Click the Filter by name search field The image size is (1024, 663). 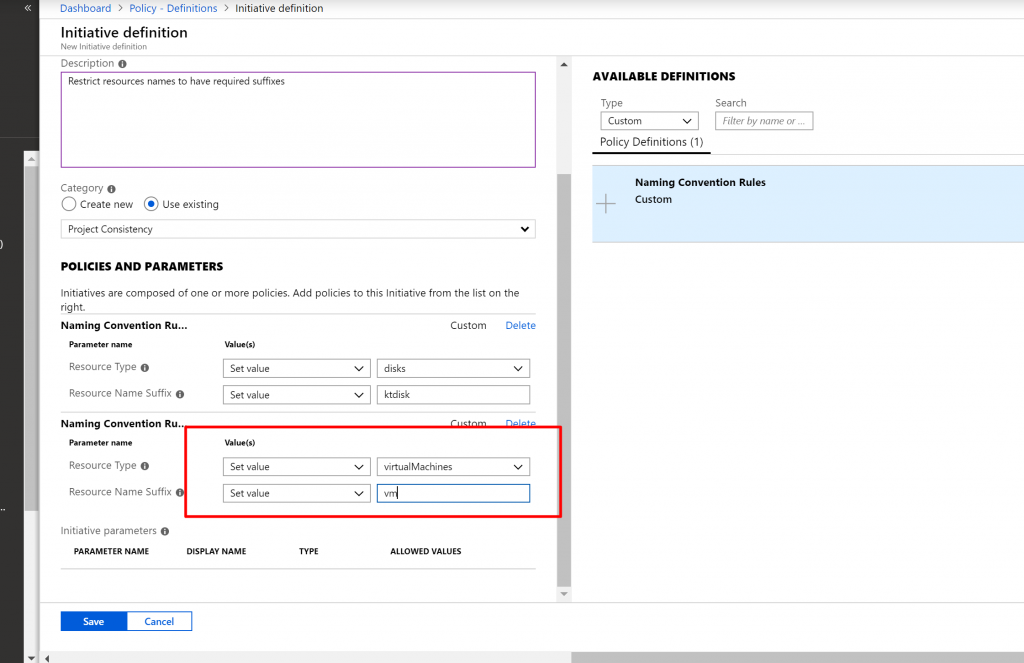[x=764, y=121]
